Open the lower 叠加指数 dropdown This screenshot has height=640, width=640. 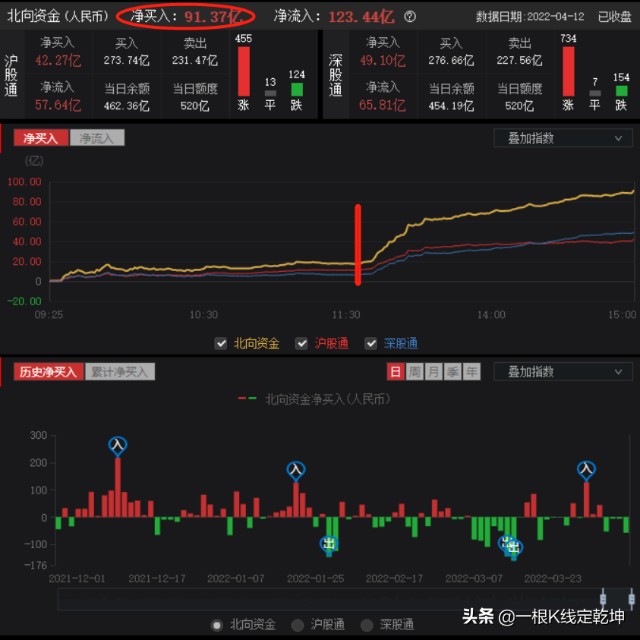[x=563, y=371]
